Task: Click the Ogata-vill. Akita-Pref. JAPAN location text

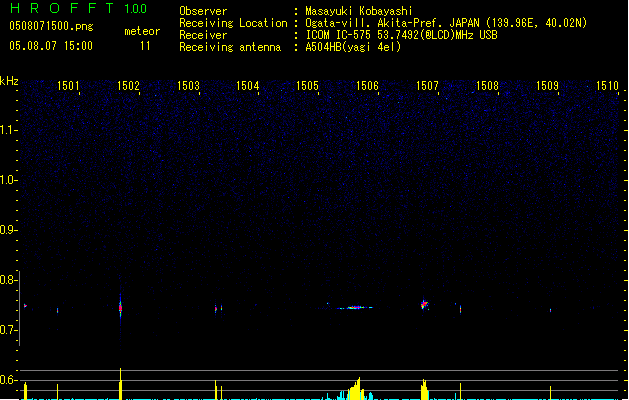Action: pyautogui.click(x=446, y=23)
